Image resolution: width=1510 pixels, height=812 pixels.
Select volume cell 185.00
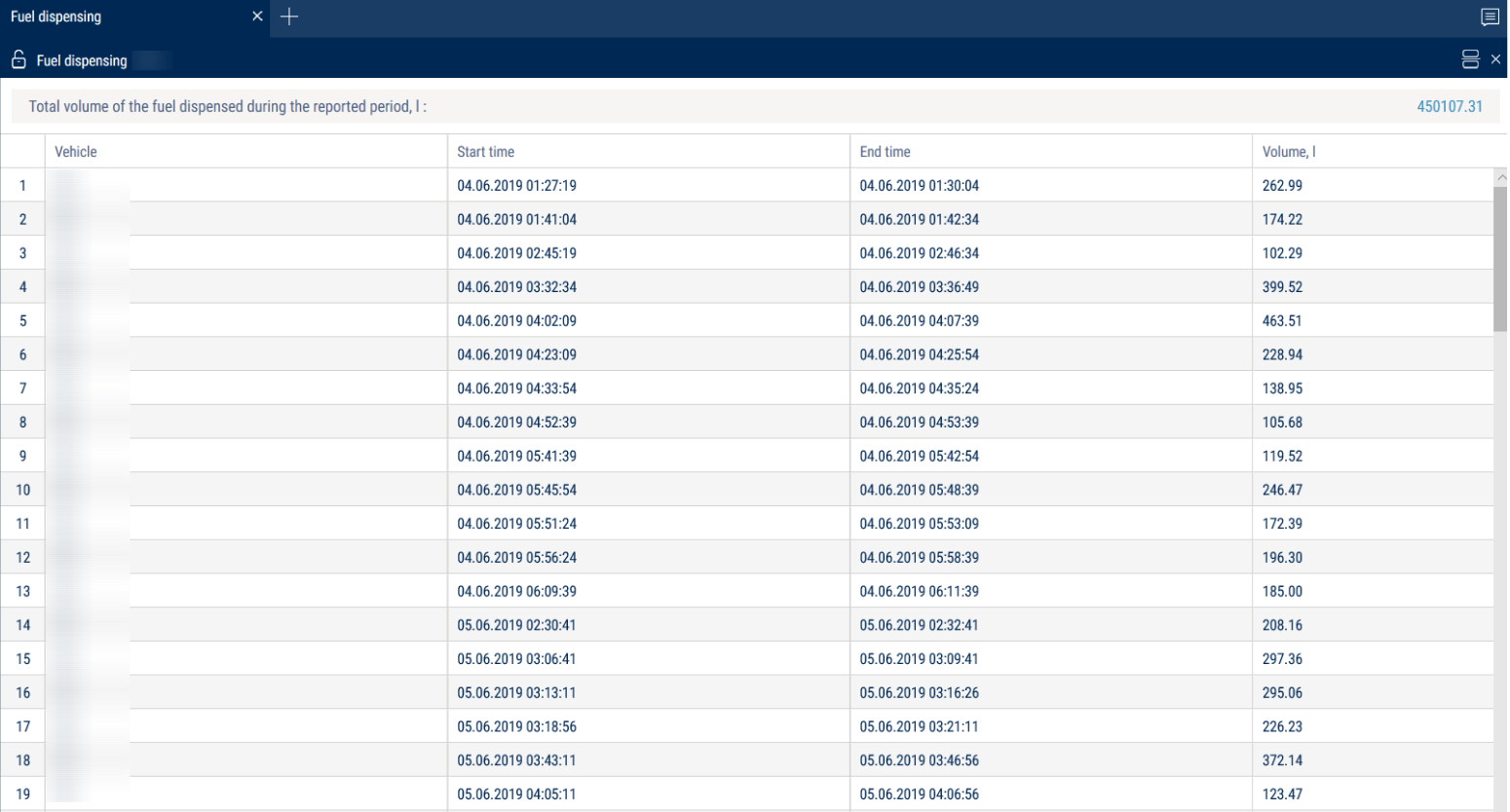tap(1282, 591)
